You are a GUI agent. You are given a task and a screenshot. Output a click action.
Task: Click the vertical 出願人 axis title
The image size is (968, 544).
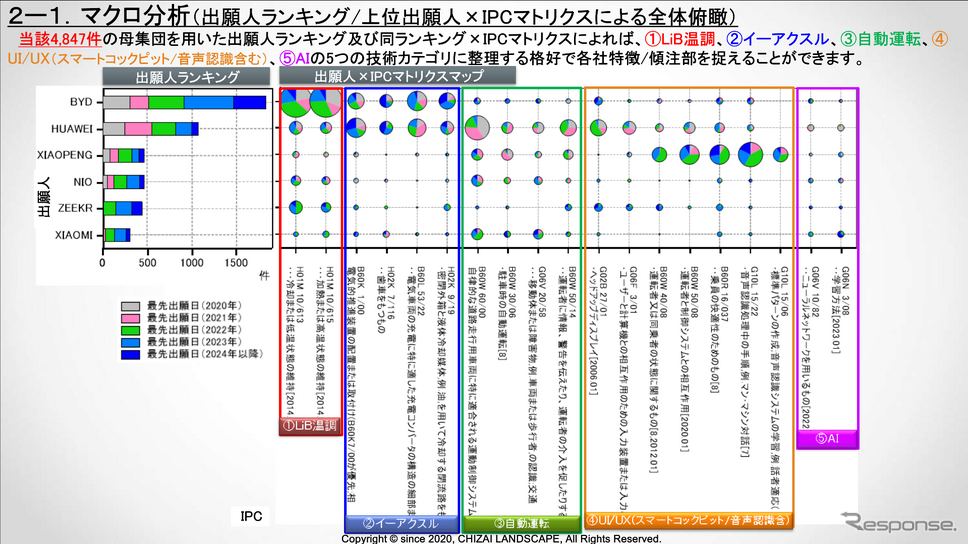(44, 196)
